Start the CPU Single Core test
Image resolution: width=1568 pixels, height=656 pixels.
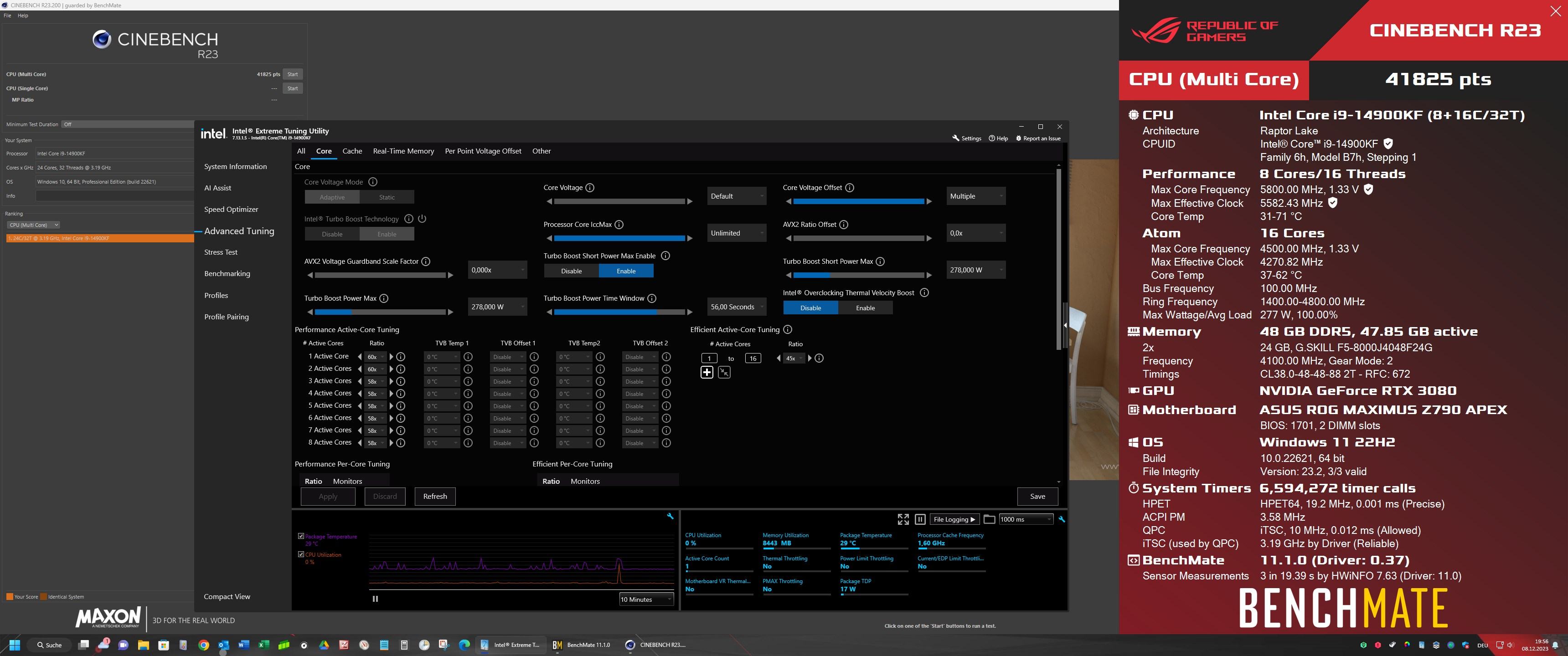[x=292, y=88]
